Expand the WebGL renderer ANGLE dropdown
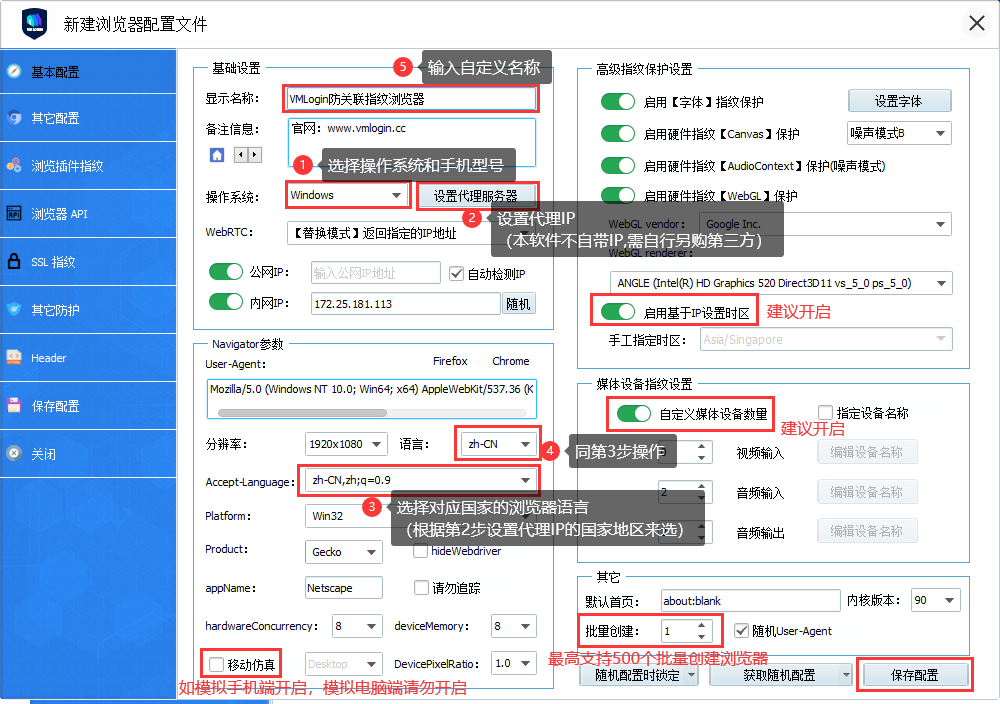 tap(781, 283)
